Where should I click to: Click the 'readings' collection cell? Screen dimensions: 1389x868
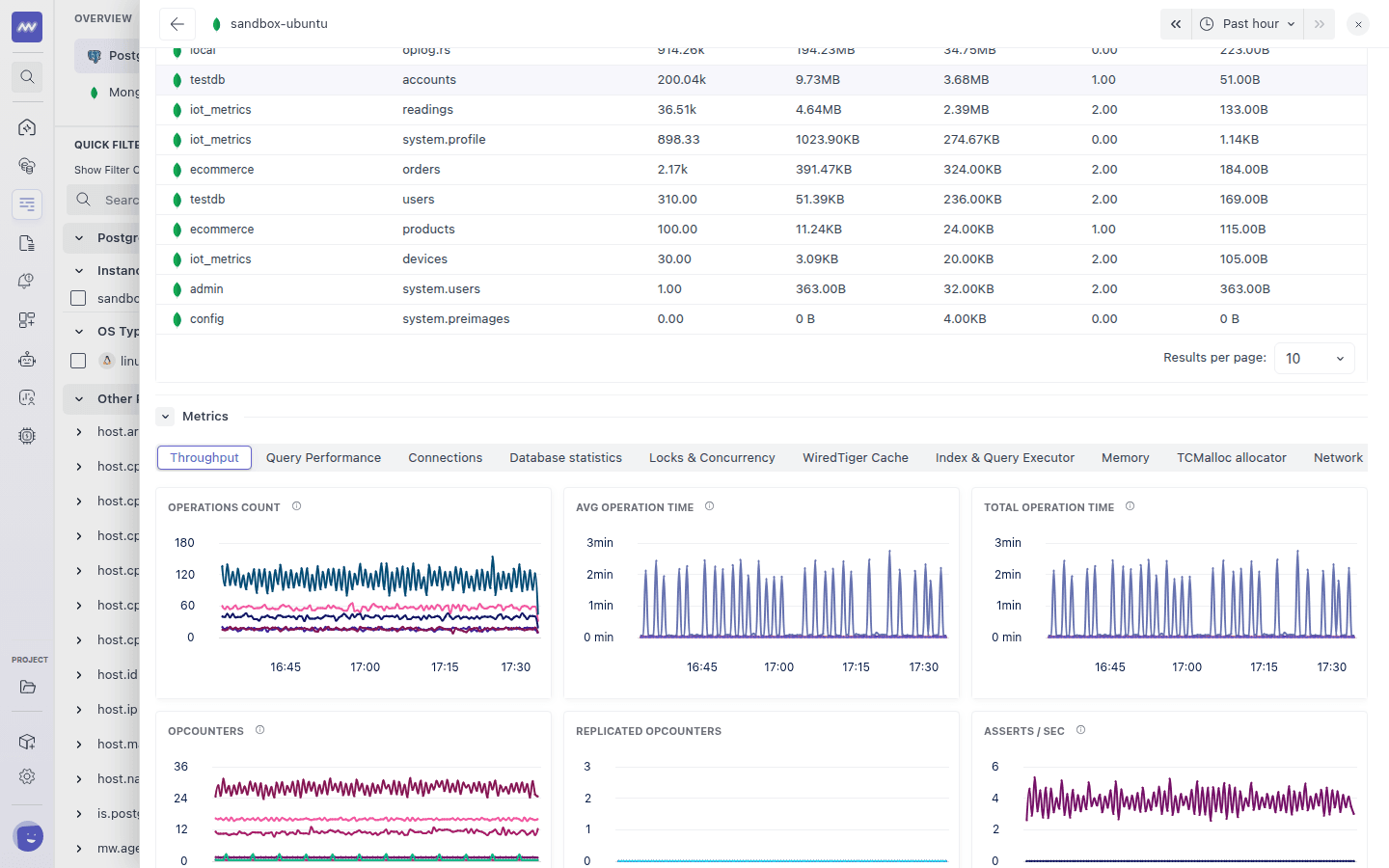pyautogui.click(x=427, y=110)
